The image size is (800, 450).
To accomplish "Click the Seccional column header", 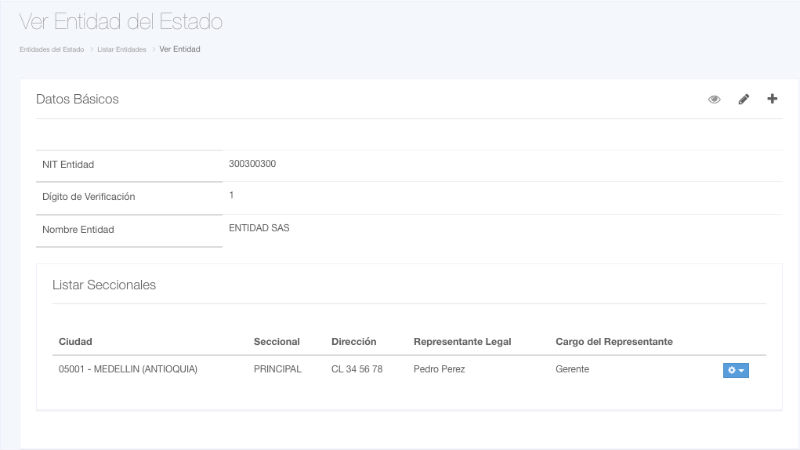I will click(277, 342).
